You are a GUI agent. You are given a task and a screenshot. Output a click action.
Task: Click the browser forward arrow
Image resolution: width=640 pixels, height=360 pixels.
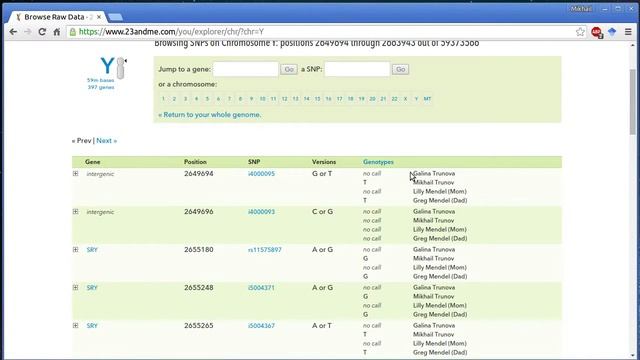coord(27,32)
